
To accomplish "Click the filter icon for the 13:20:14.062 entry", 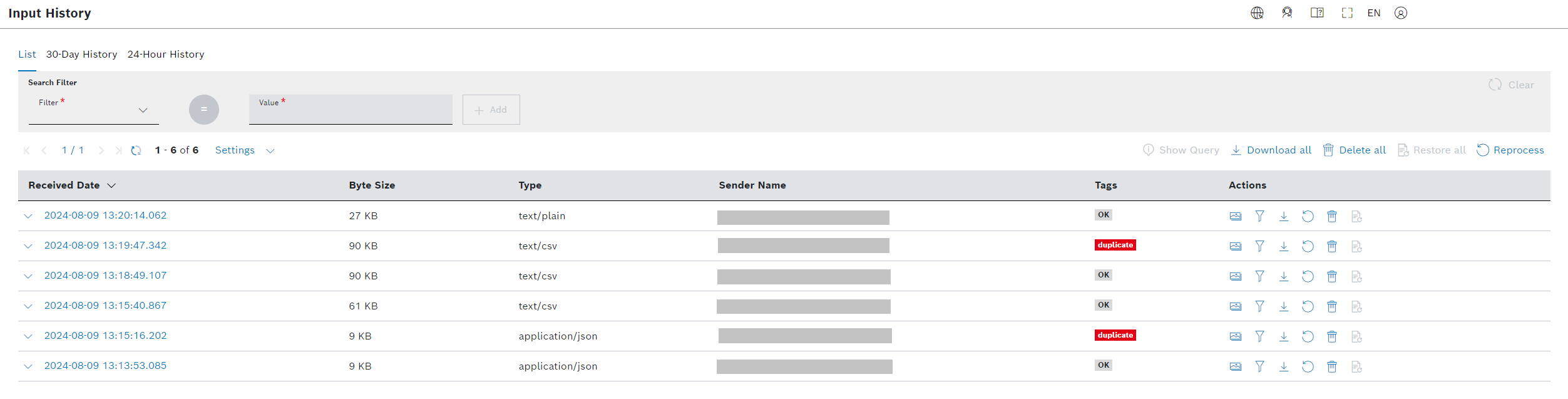I will [x=1259, y=216].
